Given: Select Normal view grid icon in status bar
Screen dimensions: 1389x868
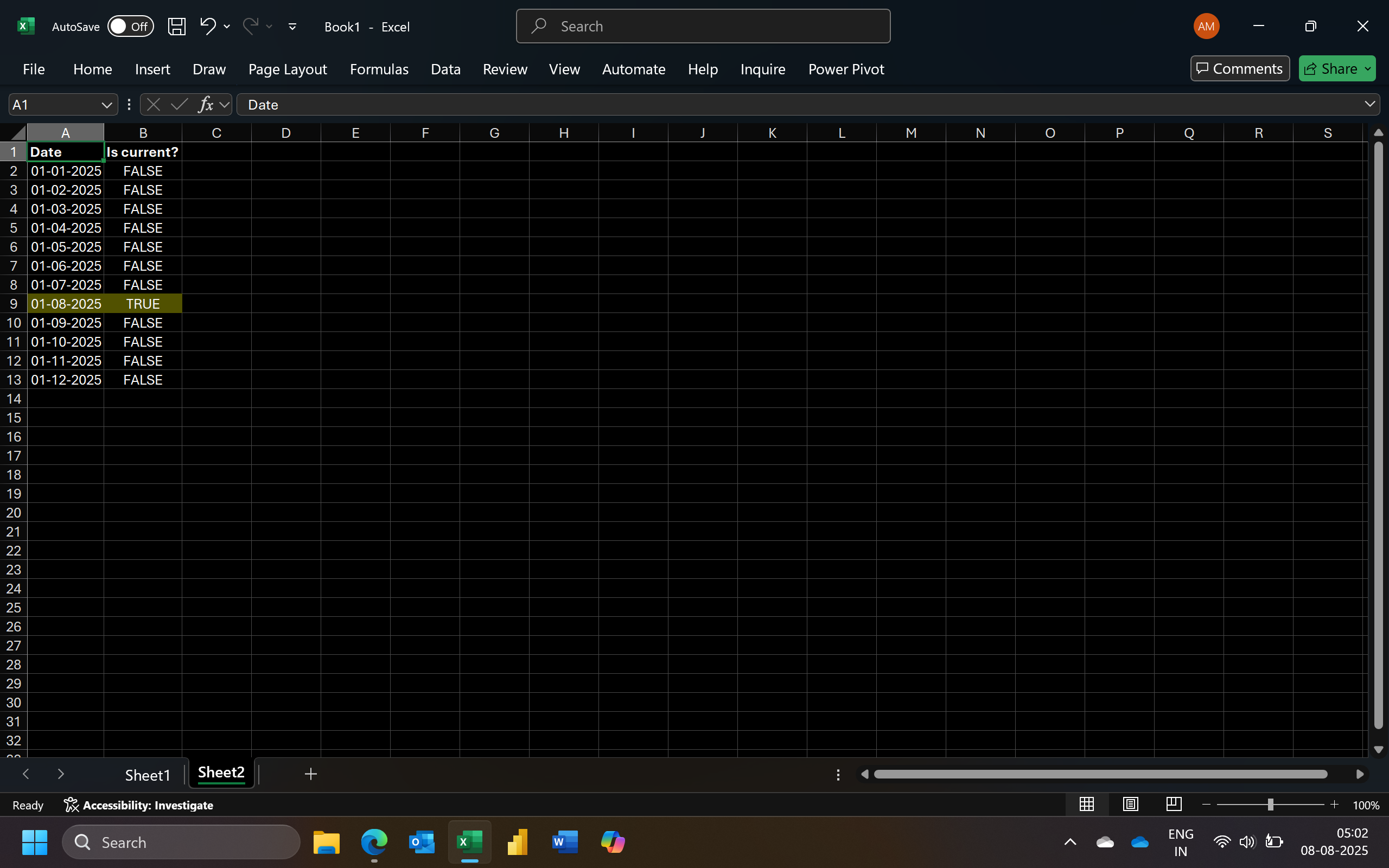Looking at the screenshot, I should point(1087,805).
